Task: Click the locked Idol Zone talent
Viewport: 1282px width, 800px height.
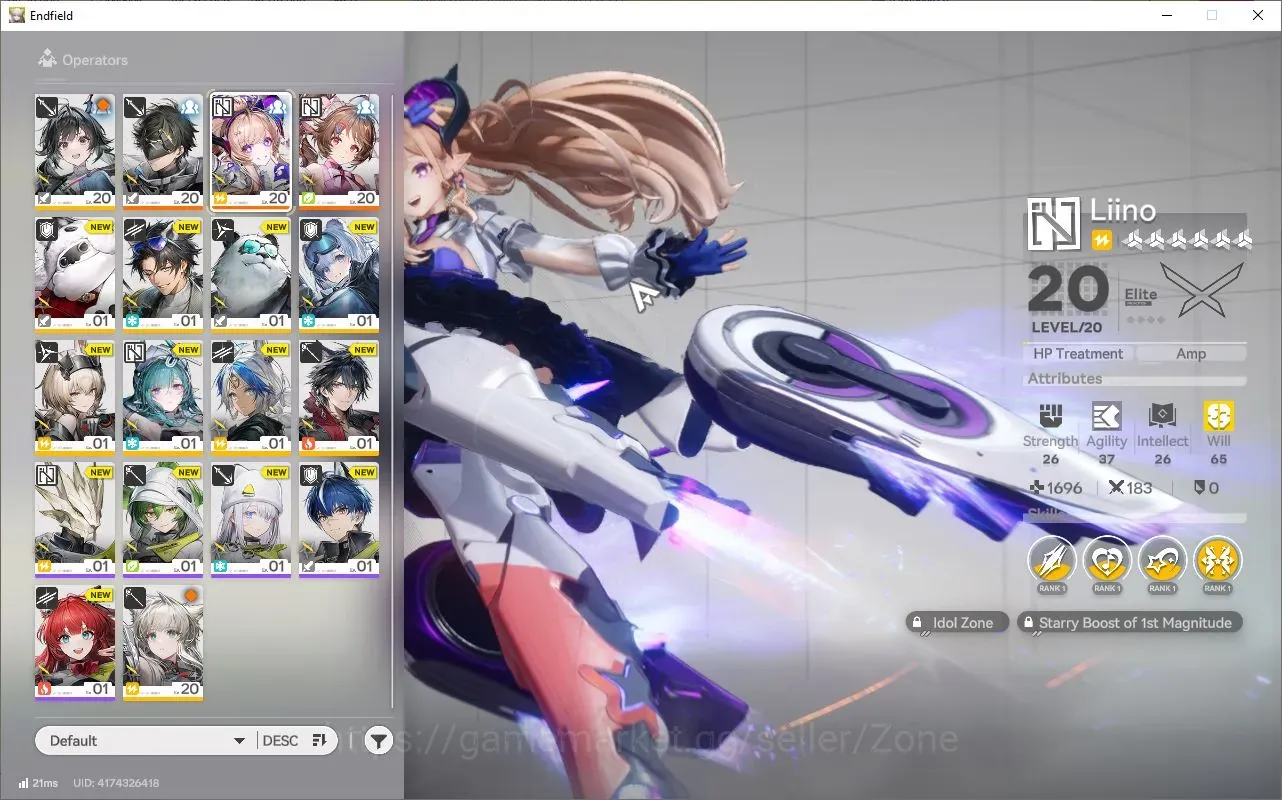Action: tap(956, 622)
